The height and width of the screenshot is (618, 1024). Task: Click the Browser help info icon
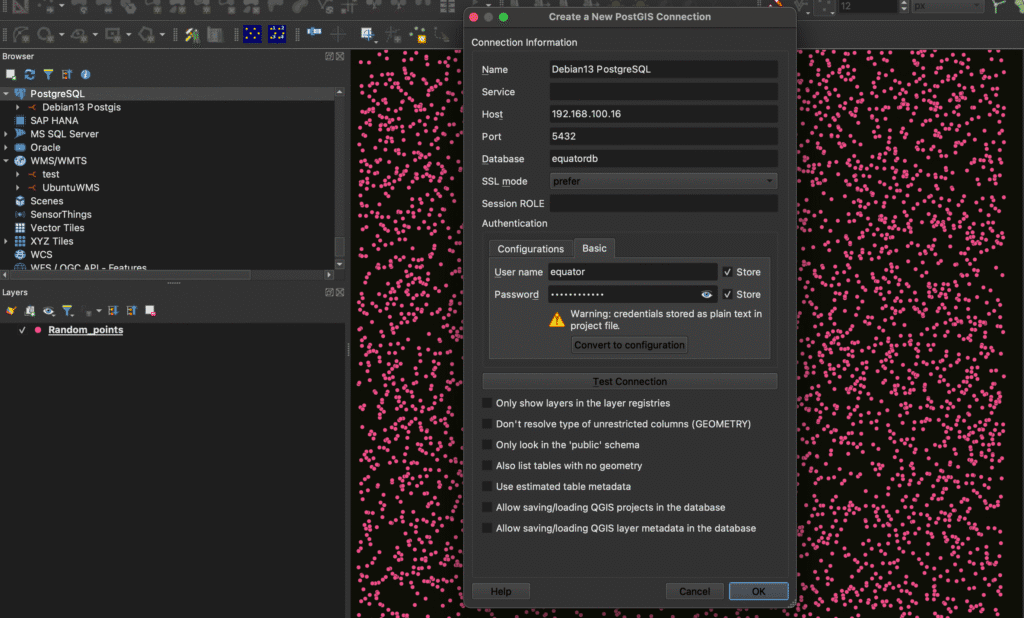85,75
